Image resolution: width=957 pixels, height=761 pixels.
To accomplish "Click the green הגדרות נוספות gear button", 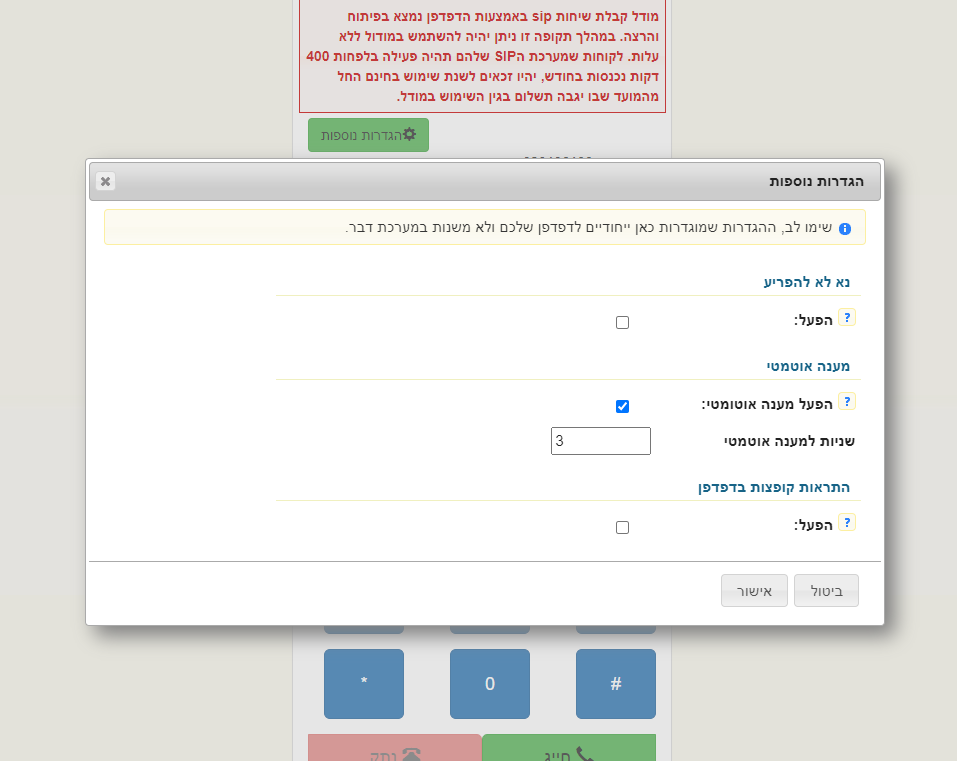I will 368,135.
